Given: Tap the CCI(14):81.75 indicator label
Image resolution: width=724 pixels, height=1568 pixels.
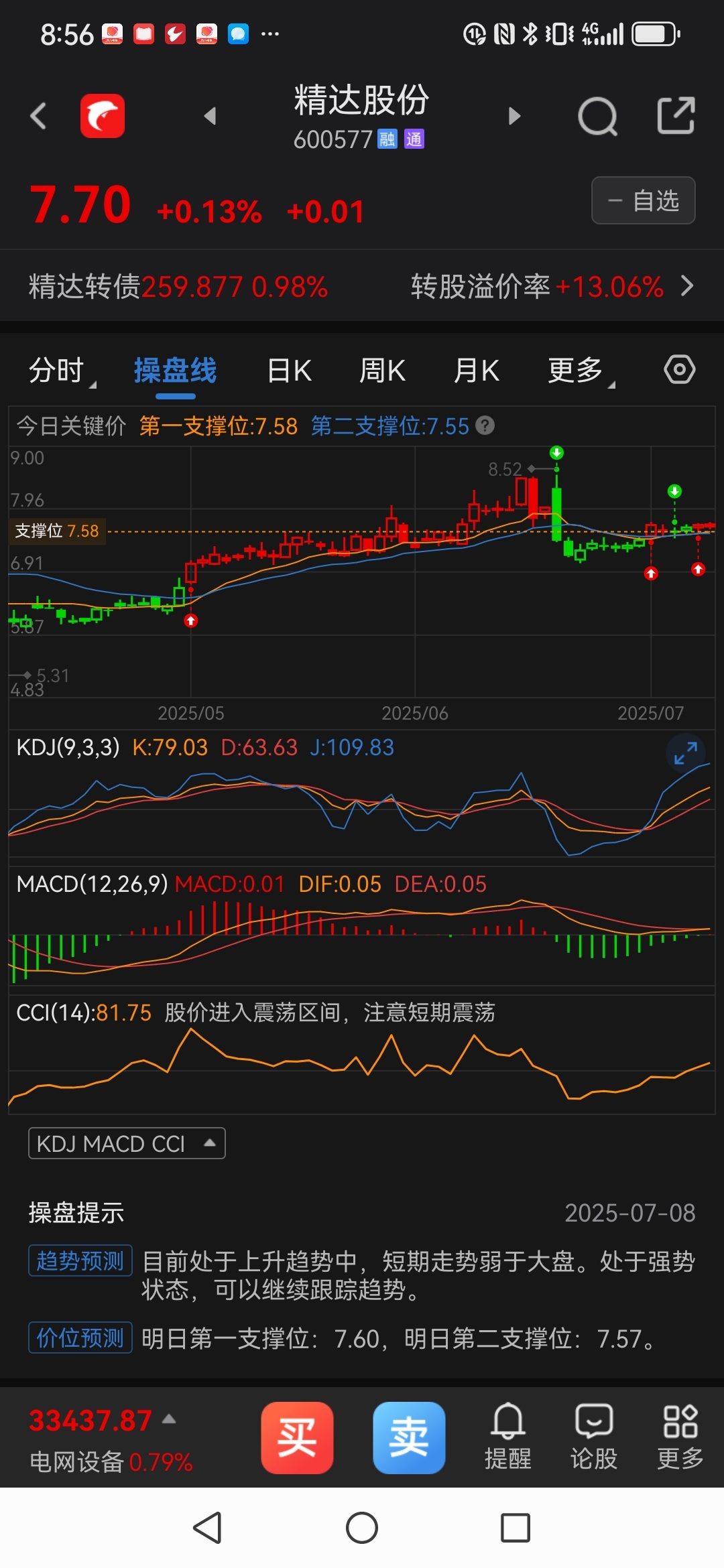Looking at the screenshot, I should [84, 1012].
